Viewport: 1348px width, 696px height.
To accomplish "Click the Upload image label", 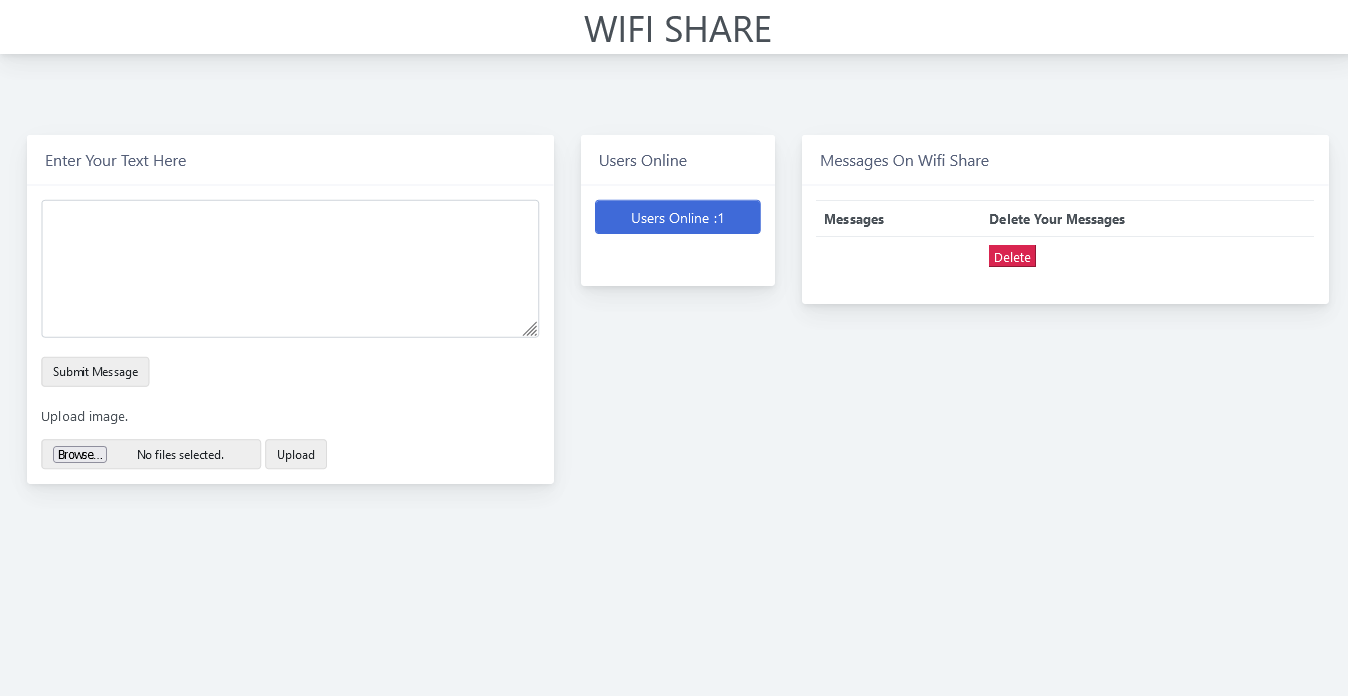I will 85,416.
